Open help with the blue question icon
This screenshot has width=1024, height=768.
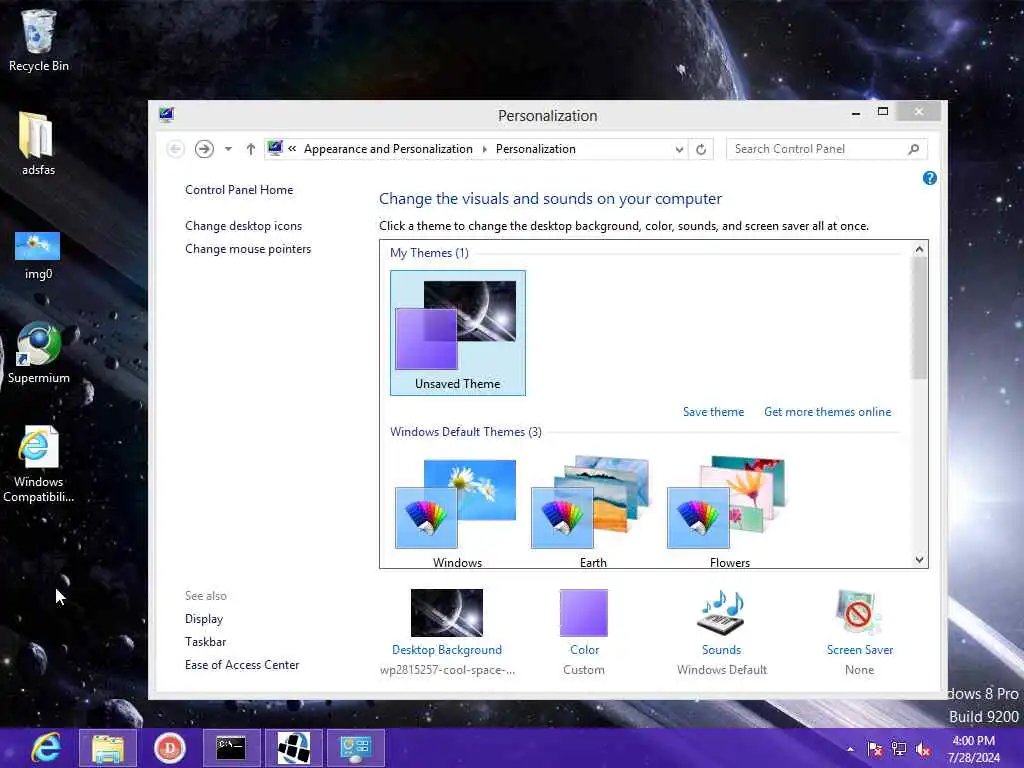click(x=930, y=178)
